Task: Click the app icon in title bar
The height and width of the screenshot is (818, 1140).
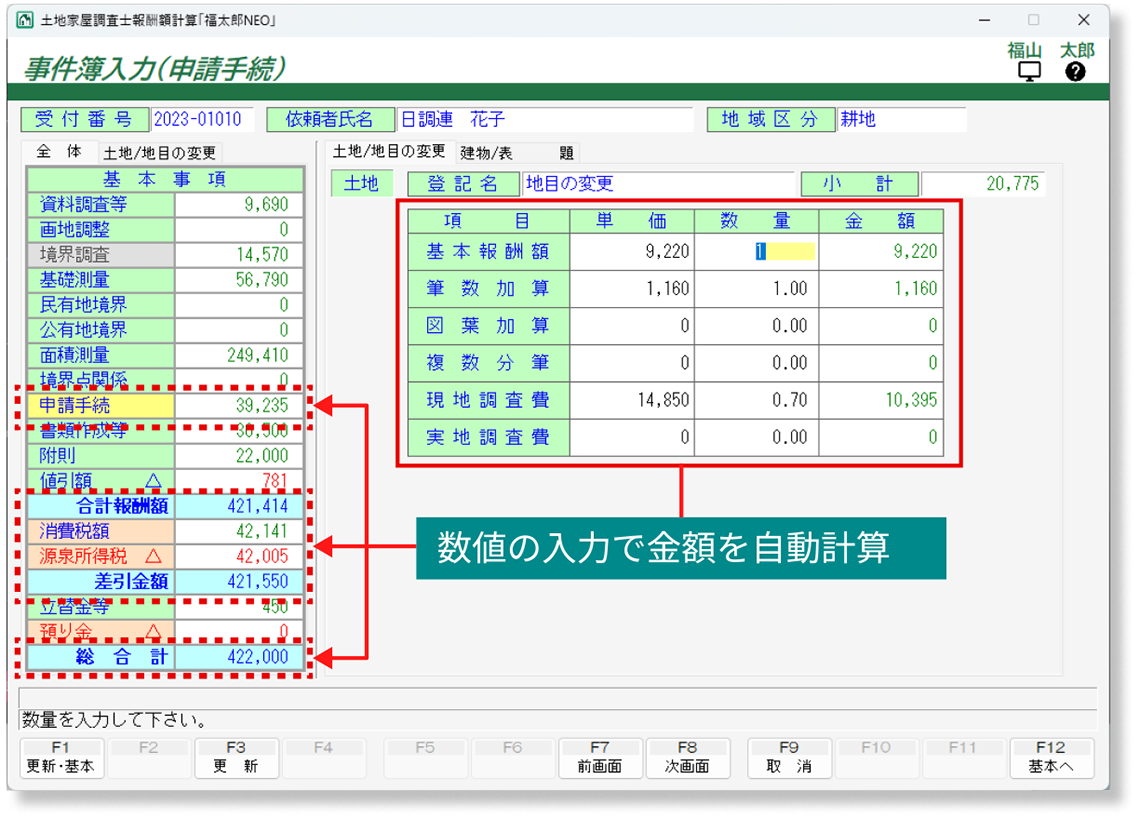Action: point(25,20)
